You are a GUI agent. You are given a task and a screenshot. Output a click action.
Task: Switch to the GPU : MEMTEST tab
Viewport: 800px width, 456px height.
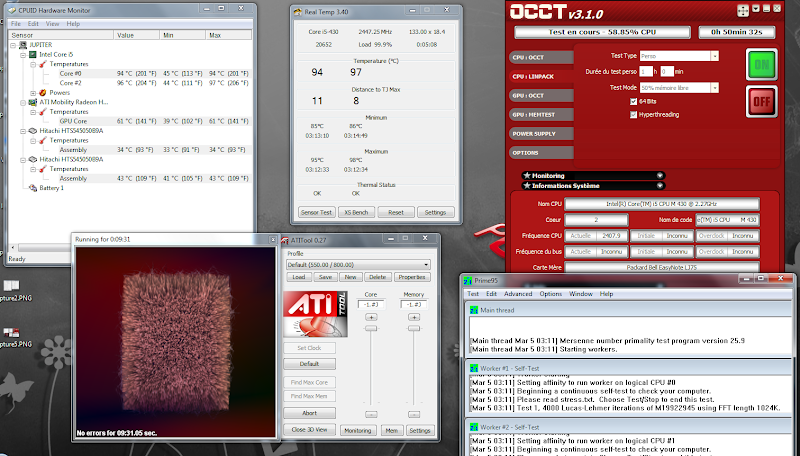(541, 115)
